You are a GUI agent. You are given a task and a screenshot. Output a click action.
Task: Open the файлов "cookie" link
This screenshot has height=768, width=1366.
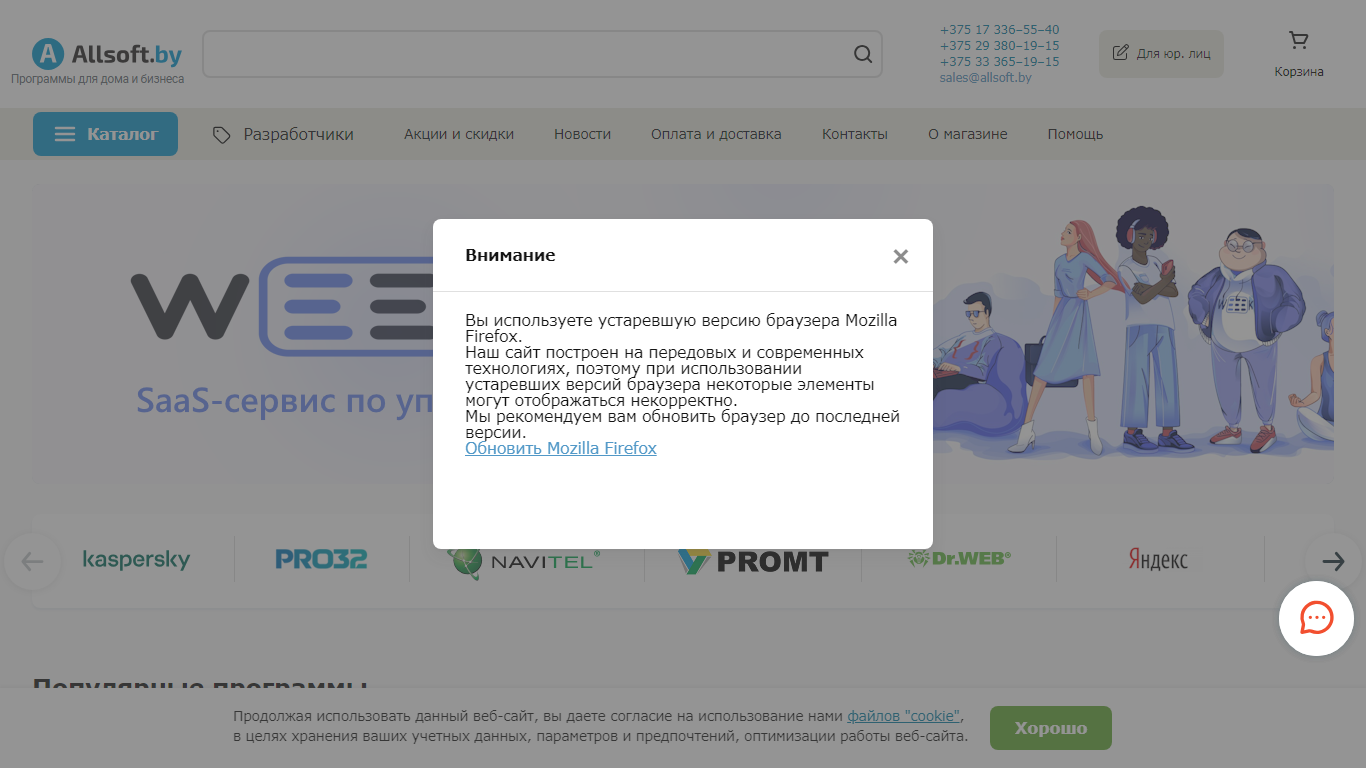(x=904, y=716)
